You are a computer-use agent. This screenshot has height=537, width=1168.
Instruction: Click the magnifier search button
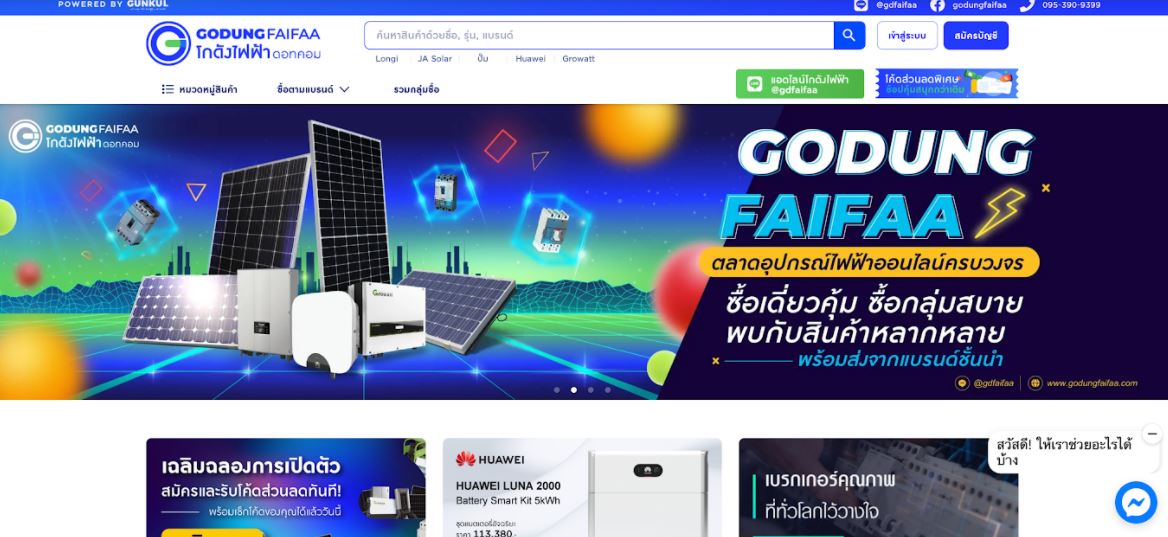[x=849, y=35]
